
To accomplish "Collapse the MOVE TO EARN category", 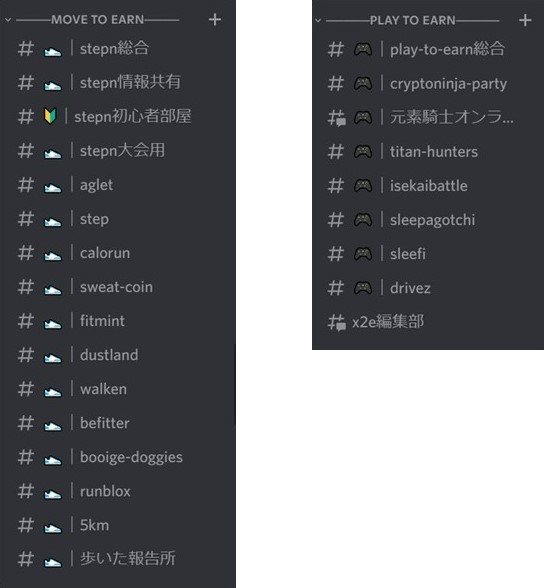I will (x=8, y=20).
